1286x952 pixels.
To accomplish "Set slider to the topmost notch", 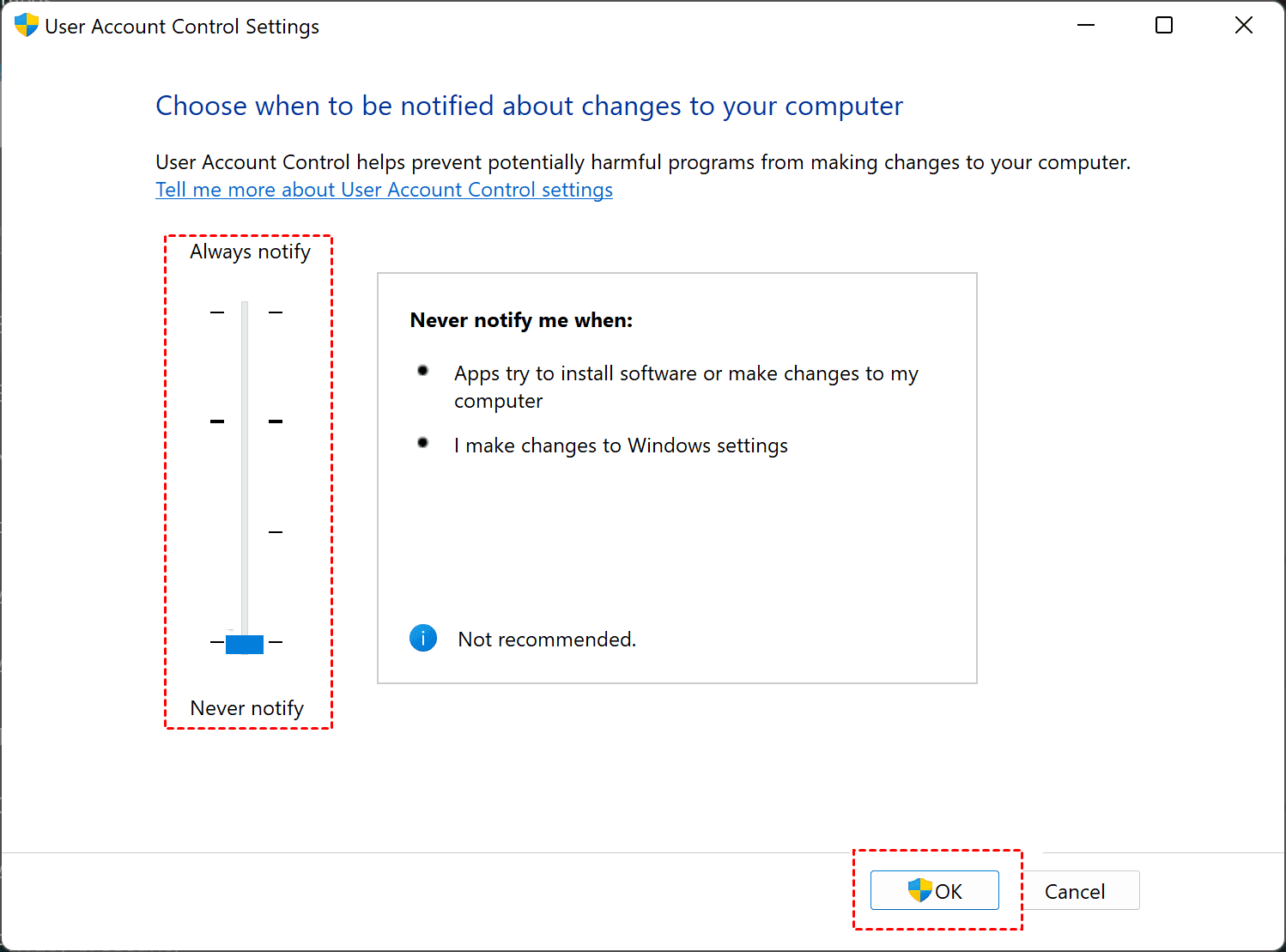I will pyautogui.click(x=245, y=312).
